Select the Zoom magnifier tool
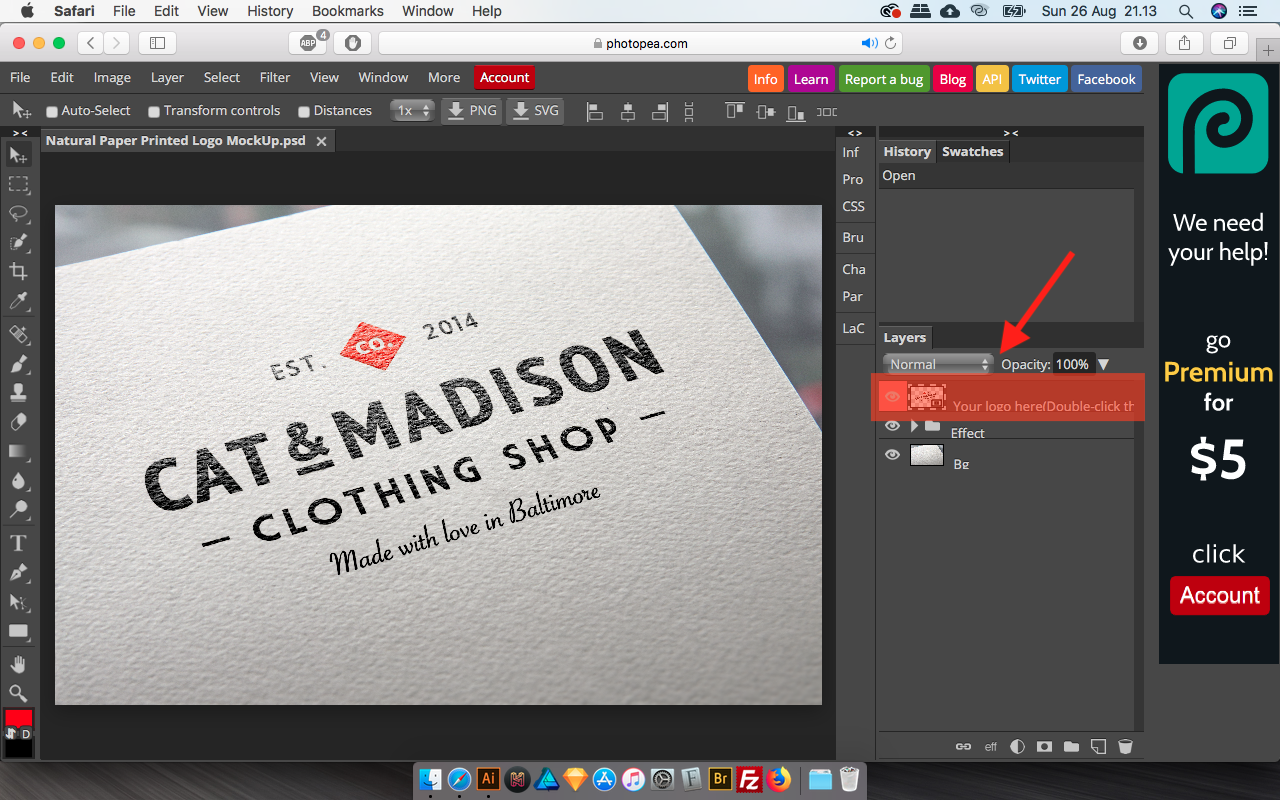Image resolution: width=1280 pixels, height=800 pixels. click(x=18, y=693)
